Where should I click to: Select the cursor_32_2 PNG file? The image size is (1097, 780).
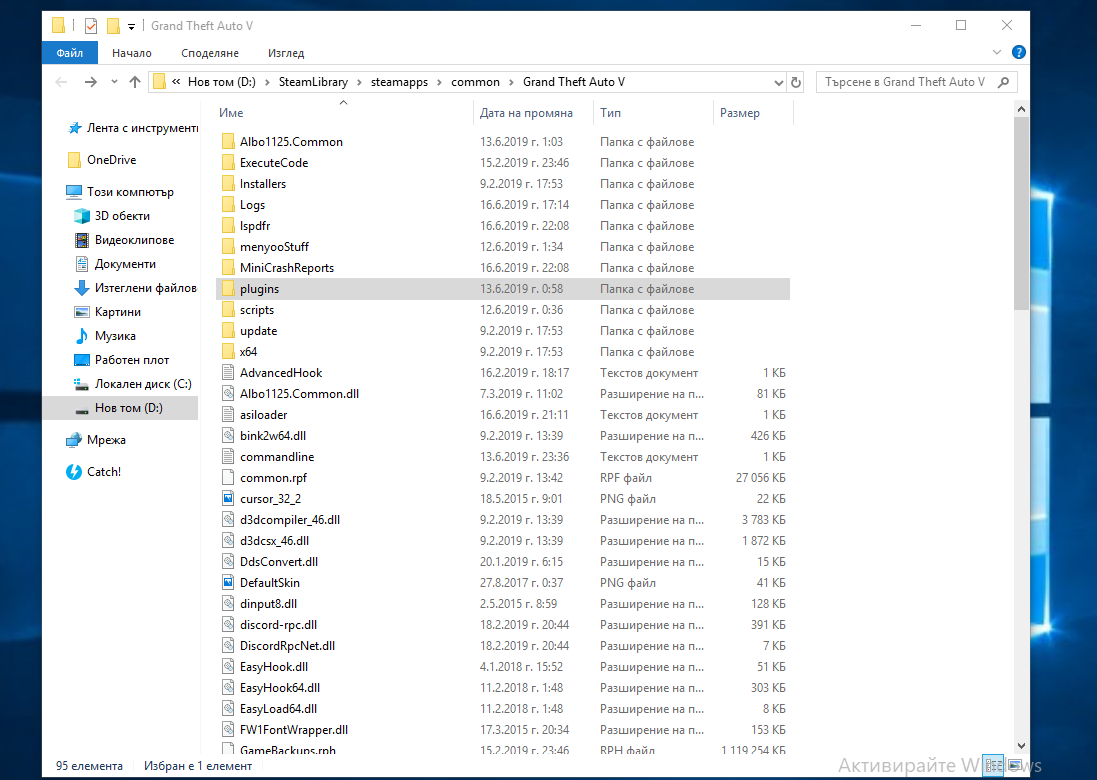270,499
